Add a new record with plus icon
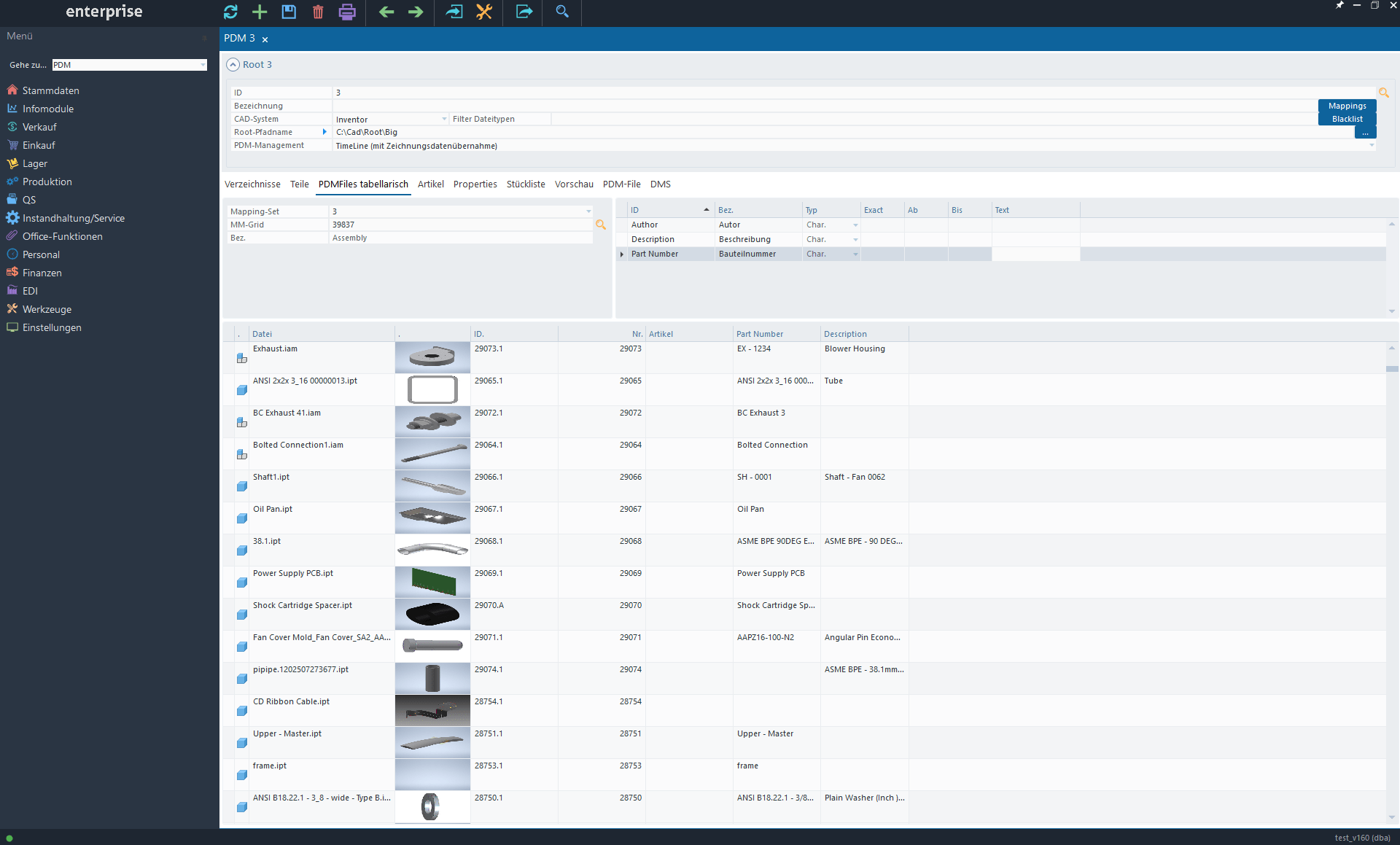This screenshot has width=1400, height=845. tap(260, 12)
